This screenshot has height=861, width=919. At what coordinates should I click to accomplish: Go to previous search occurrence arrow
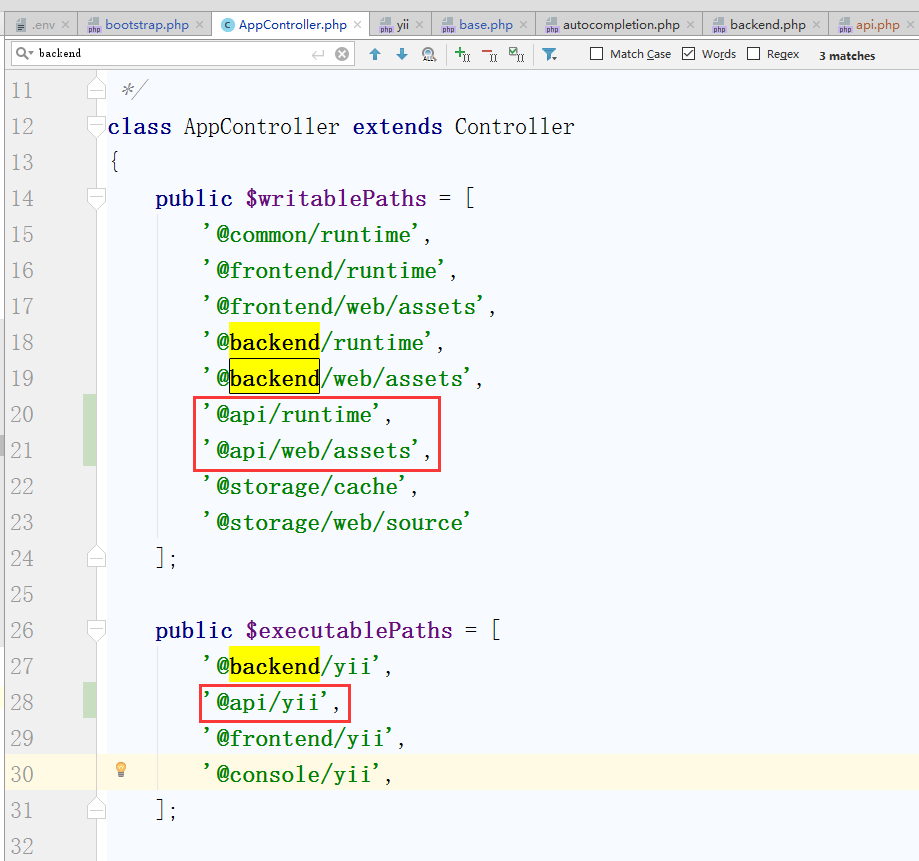(375, 54)
